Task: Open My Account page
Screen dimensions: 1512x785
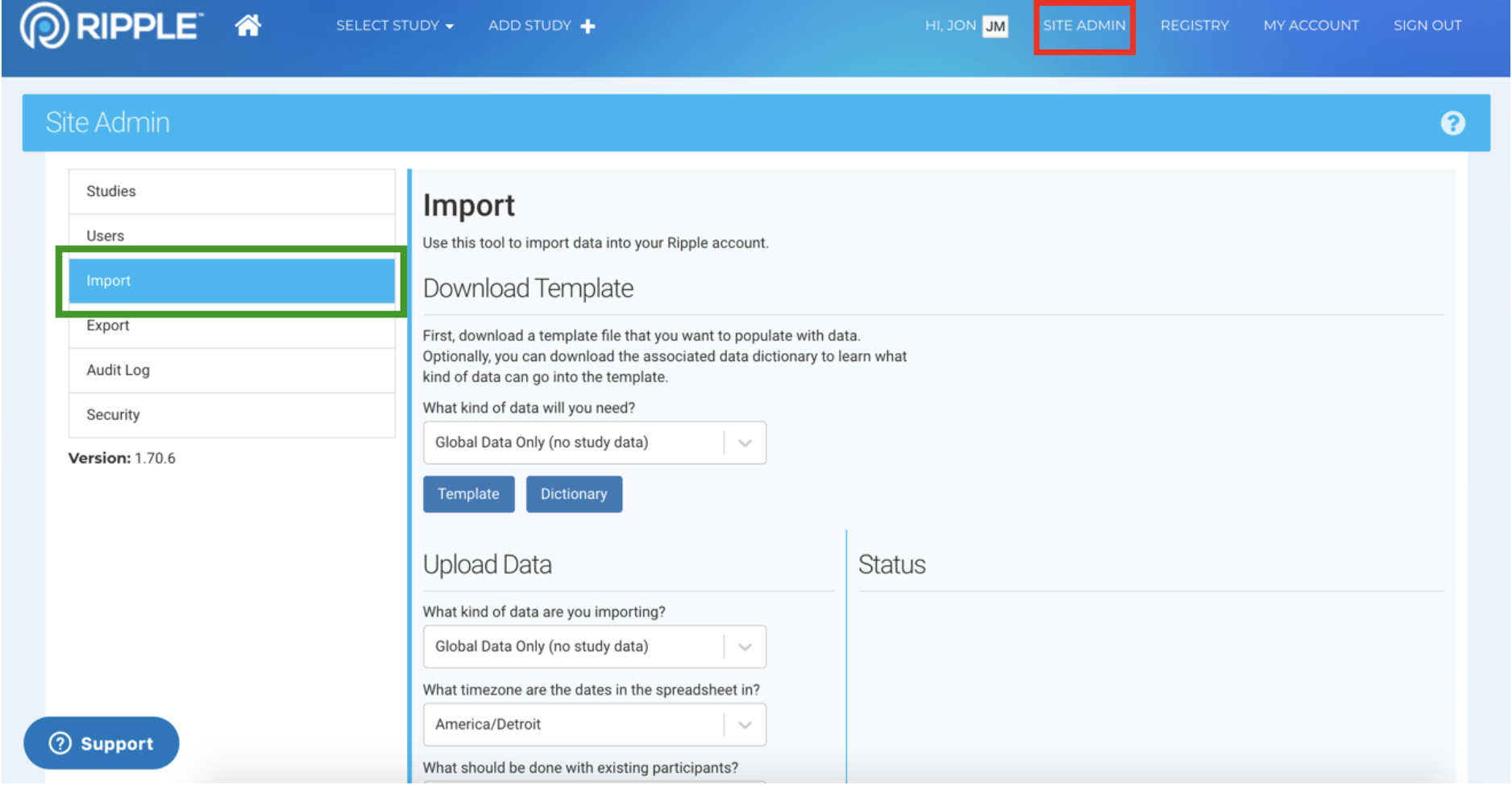Action: [1311, 26]
